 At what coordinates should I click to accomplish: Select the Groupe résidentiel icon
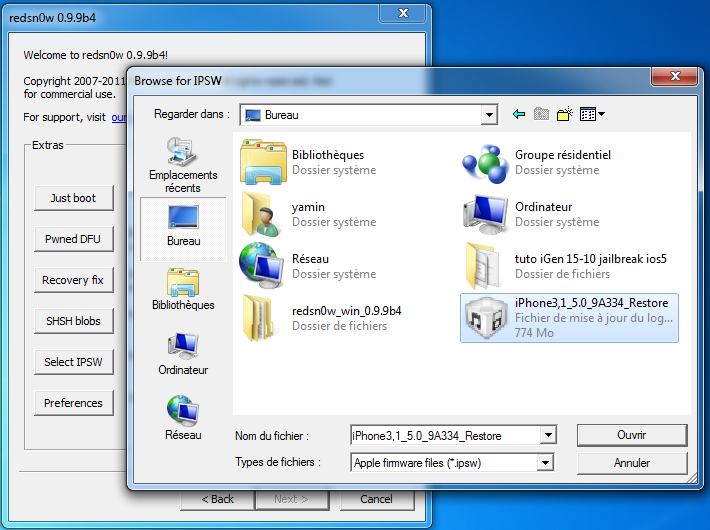pyautogui.click(x=485, y=163)
